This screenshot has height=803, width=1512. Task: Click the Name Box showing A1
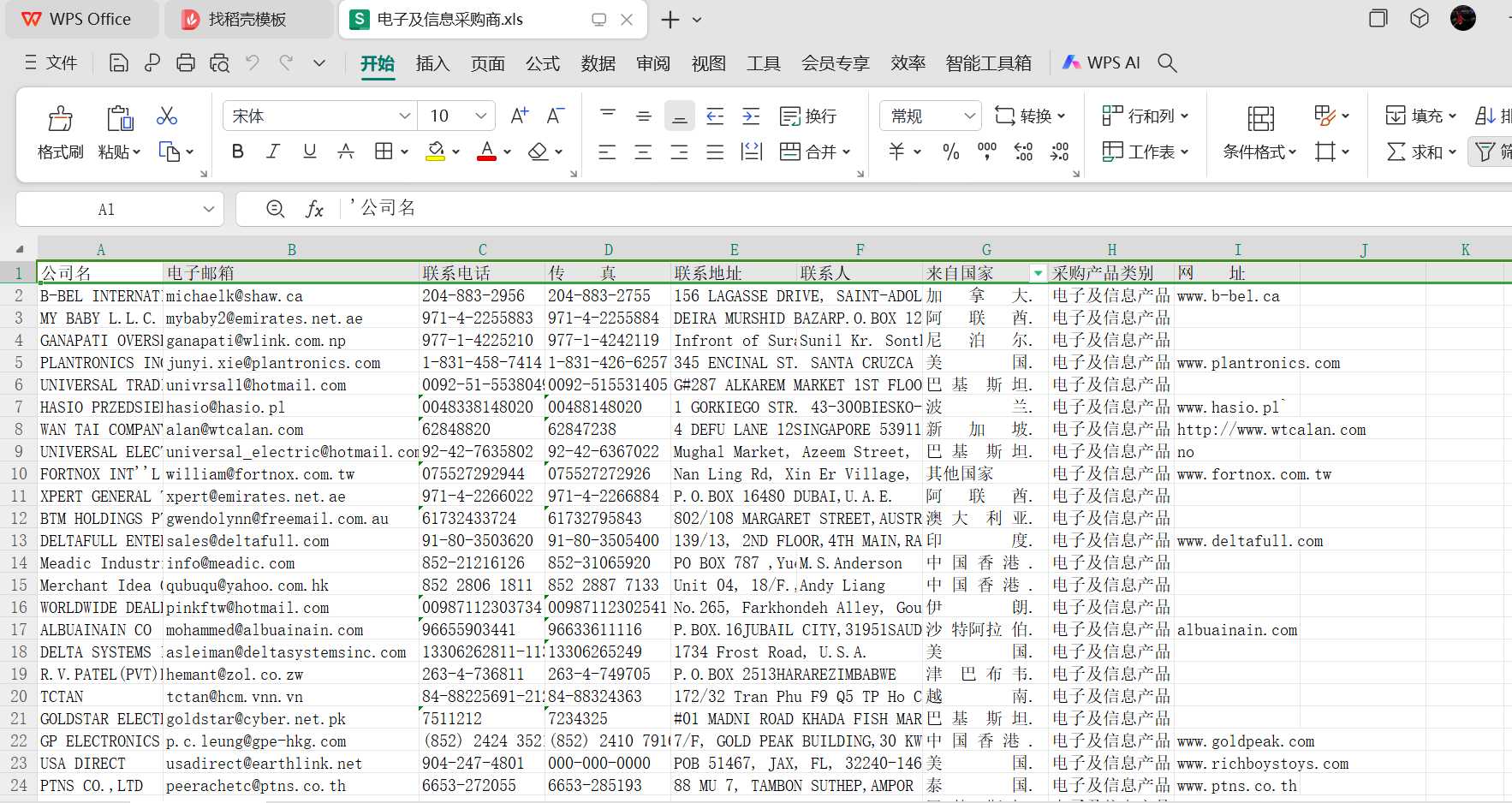click(120, 209)
